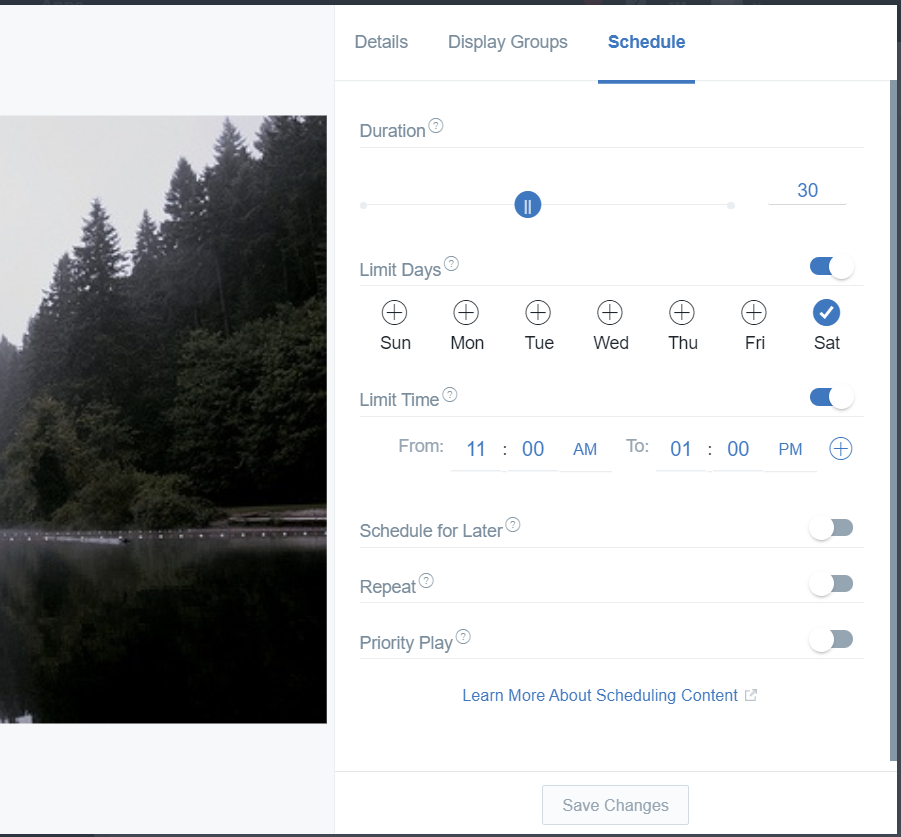Select Sunday in the Limit Days row
Screen dimensions: 901x837
click(x=394, y=312)
